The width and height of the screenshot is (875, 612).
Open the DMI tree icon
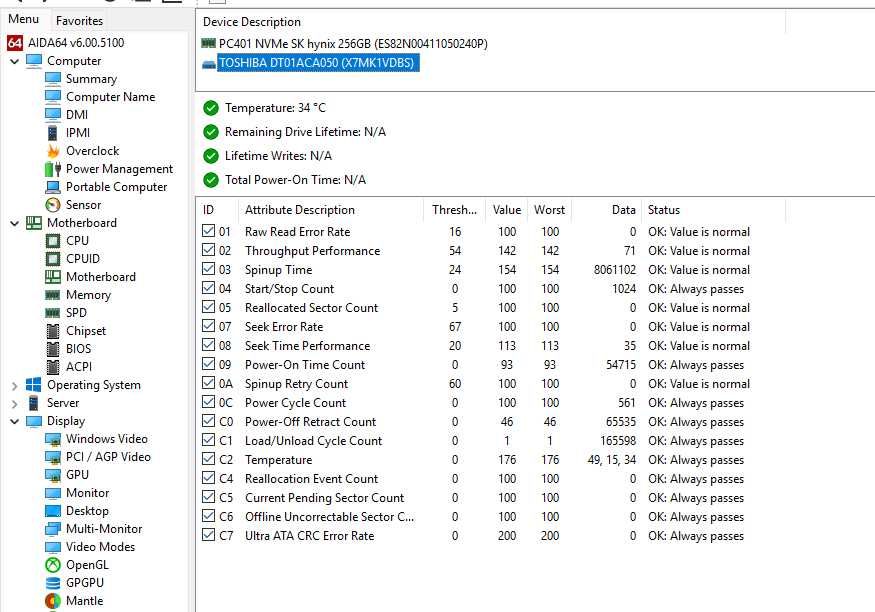click(52, 114)
